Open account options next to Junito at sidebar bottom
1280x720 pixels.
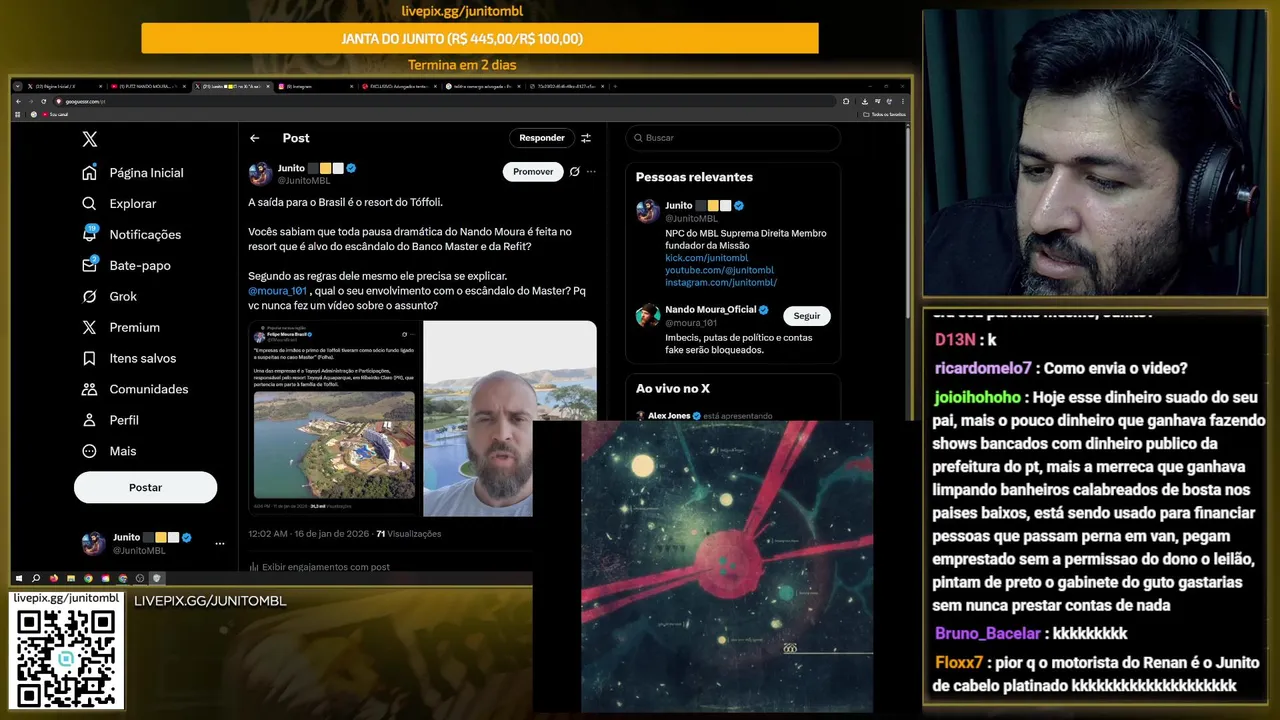point(219,544)
